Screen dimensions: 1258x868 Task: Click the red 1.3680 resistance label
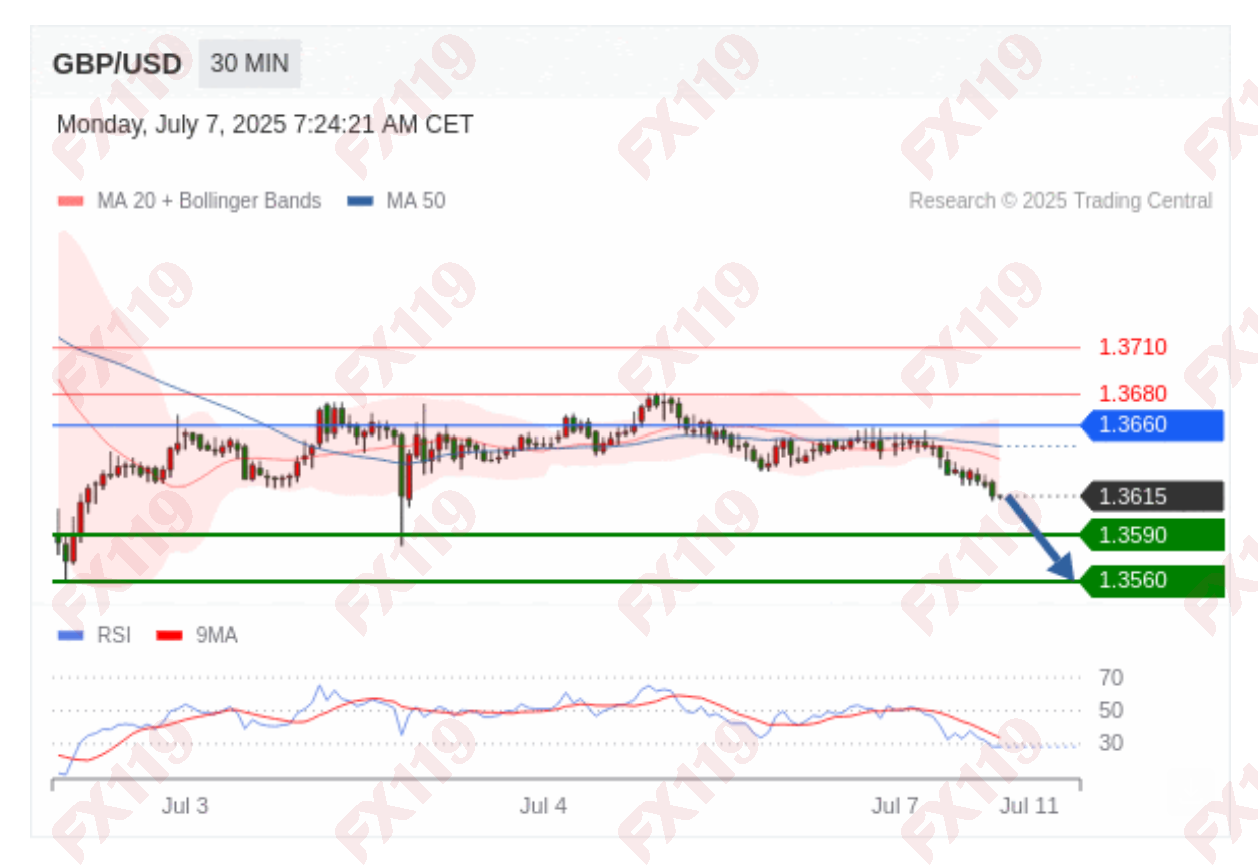point(1133,394)
